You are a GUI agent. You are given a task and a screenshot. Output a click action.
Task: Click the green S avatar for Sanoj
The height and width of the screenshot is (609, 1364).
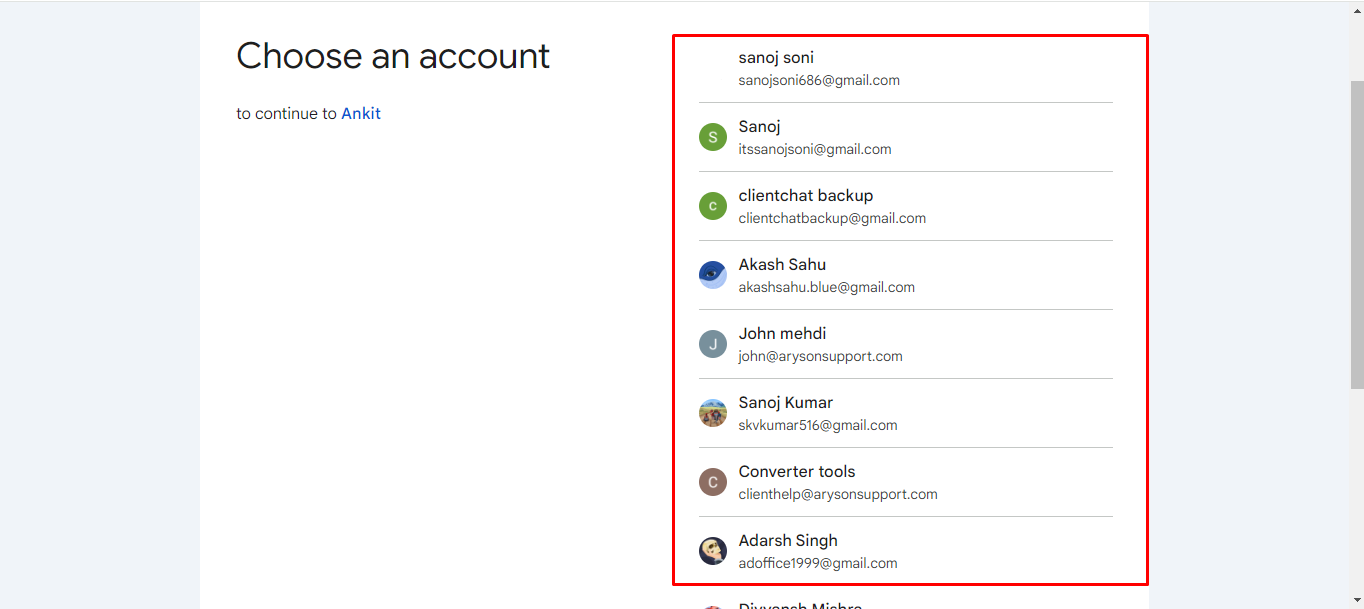tap(712, 137)
